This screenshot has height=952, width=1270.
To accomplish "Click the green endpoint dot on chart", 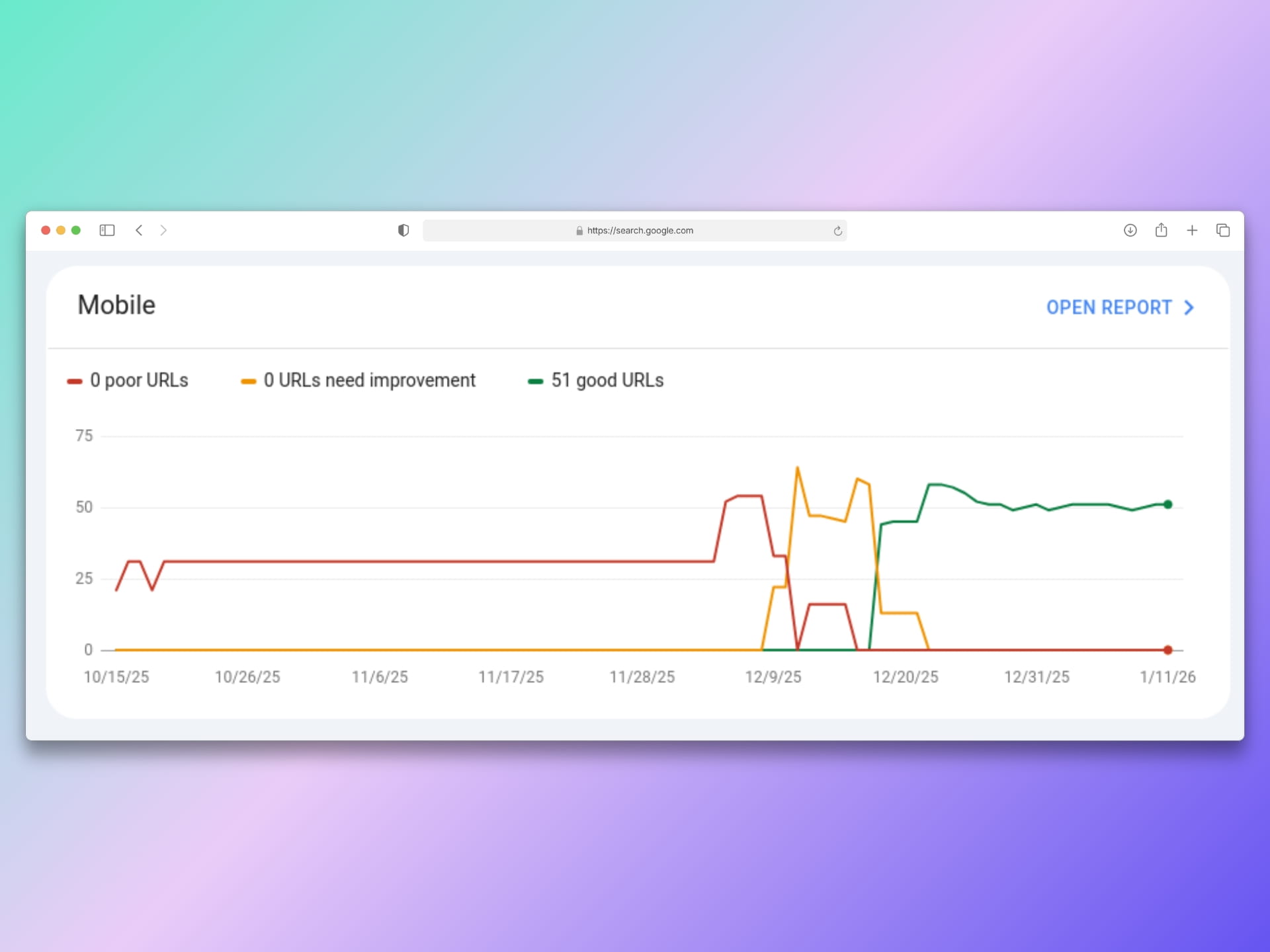I will coord(1168,504).
